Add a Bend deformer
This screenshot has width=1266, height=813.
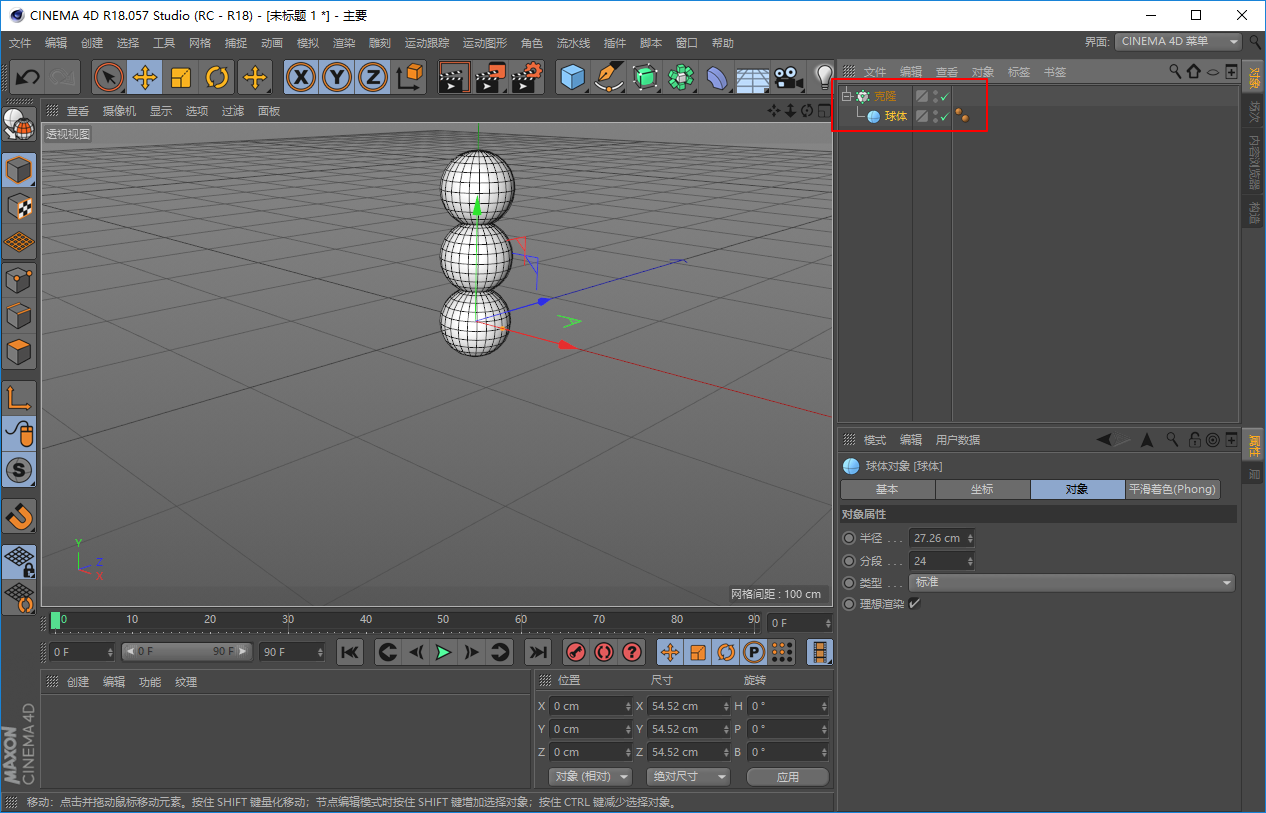pyautogui.click(x=717, y=77)
